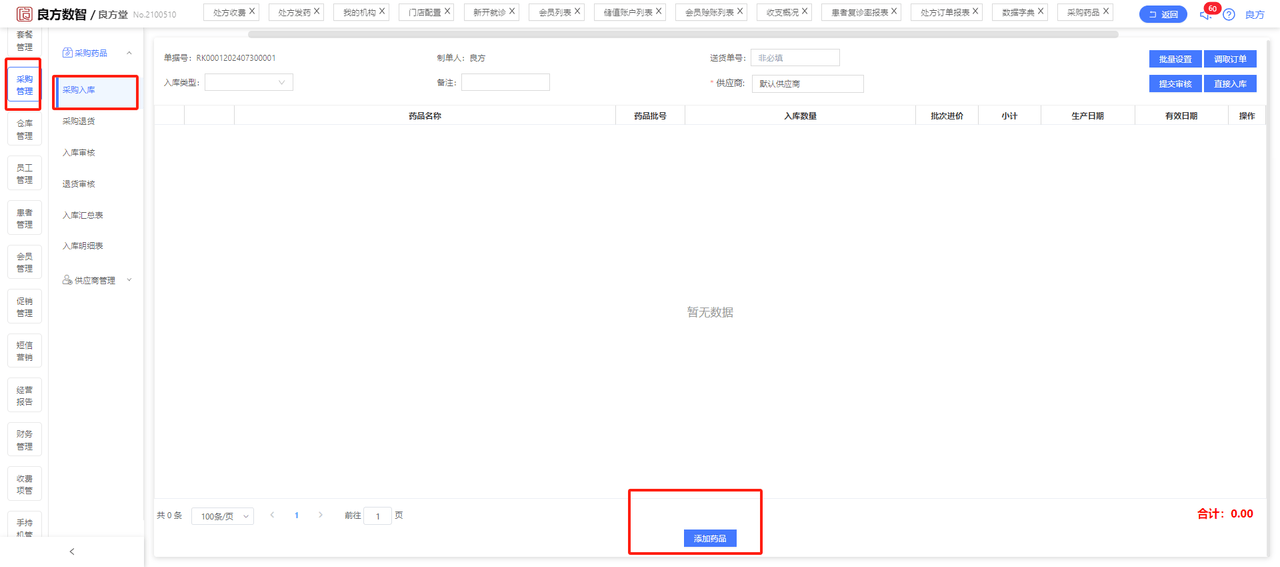Collapse the 采购药品 submenu chevron

(129, 53)
